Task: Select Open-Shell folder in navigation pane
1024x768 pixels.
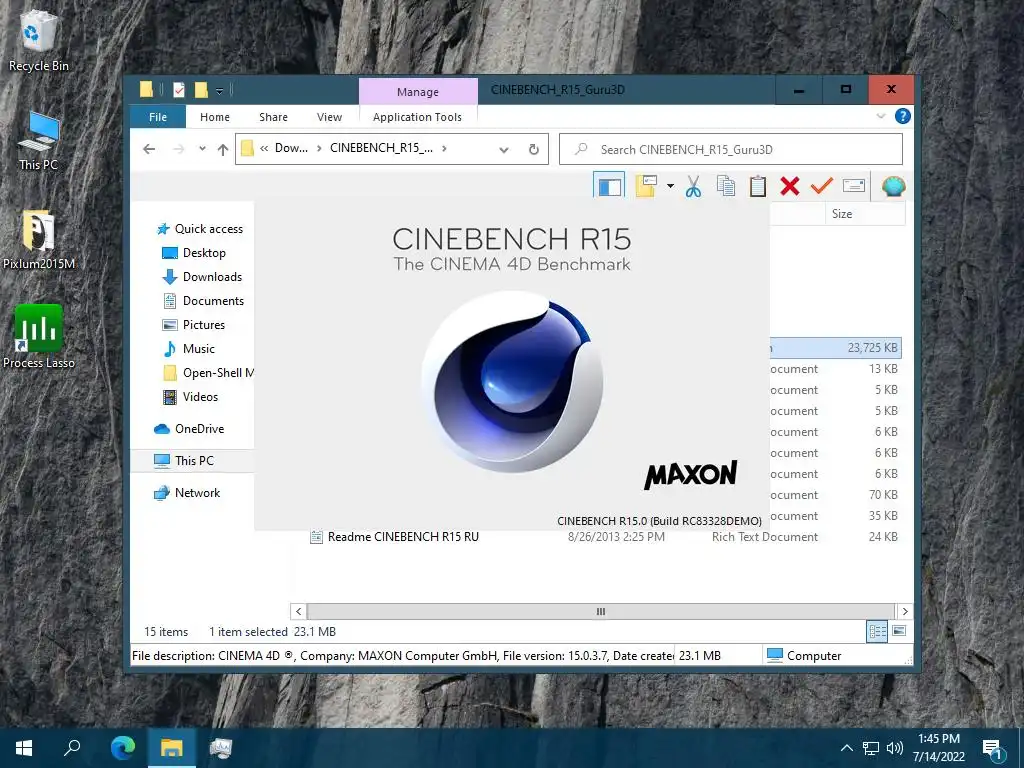Action: [208, 373]
